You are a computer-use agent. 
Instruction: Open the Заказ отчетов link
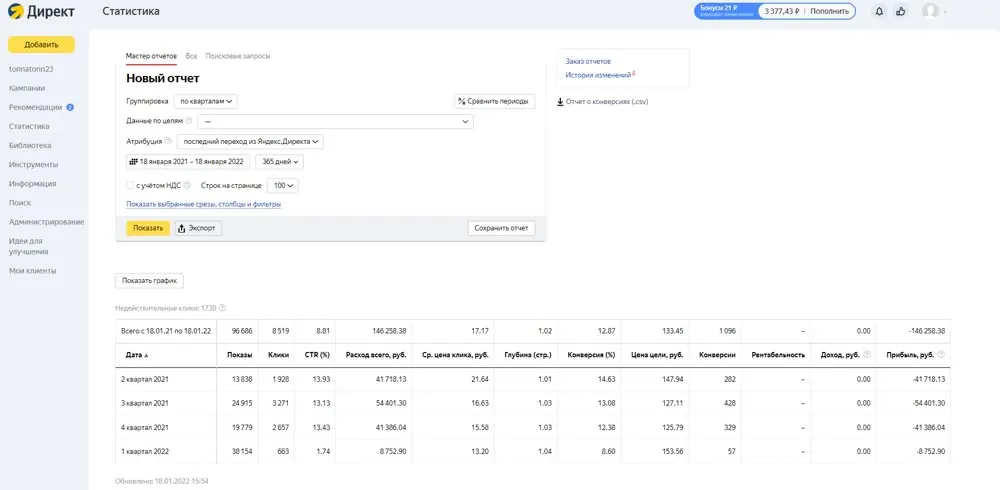pos(588,61)
